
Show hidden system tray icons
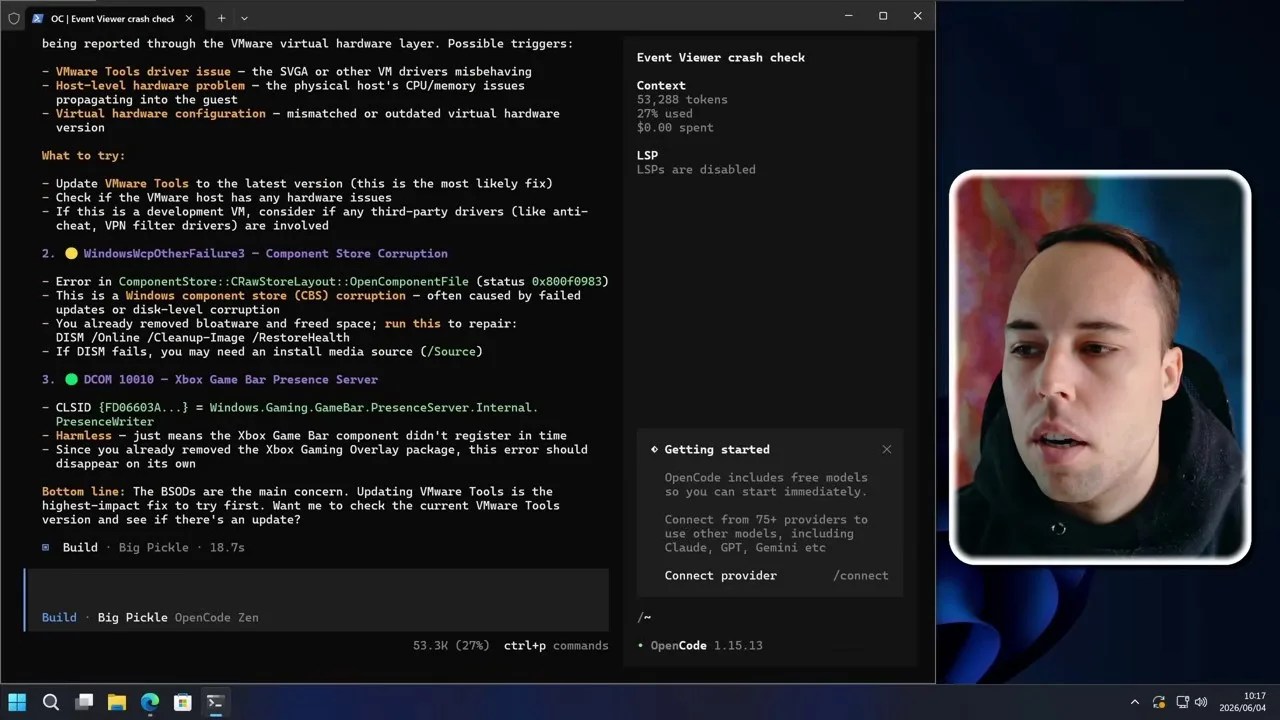[1134, 702]
